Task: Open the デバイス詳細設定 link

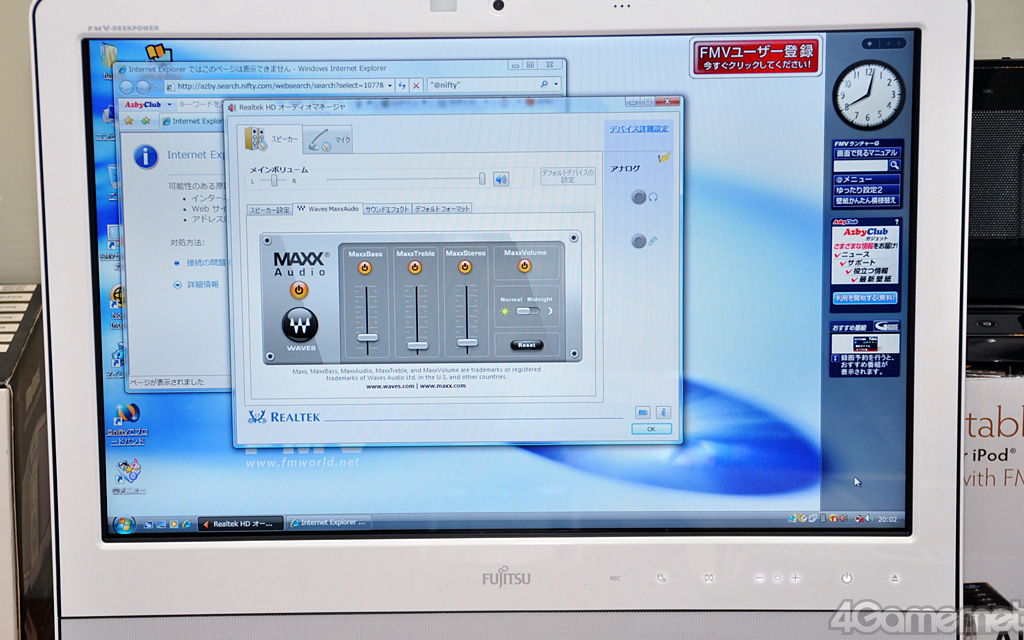Action: pos(639,129)
